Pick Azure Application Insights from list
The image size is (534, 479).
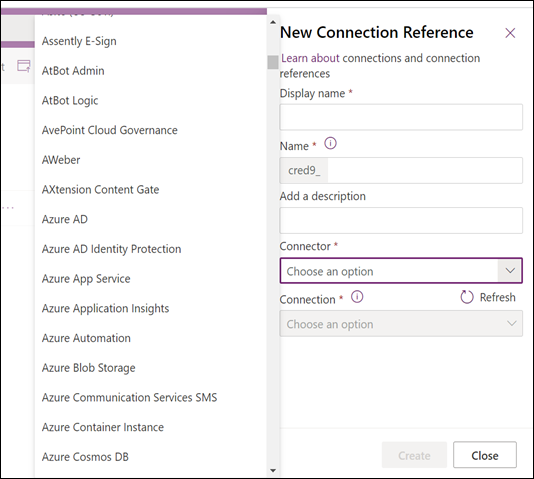(x=151, y=308)
